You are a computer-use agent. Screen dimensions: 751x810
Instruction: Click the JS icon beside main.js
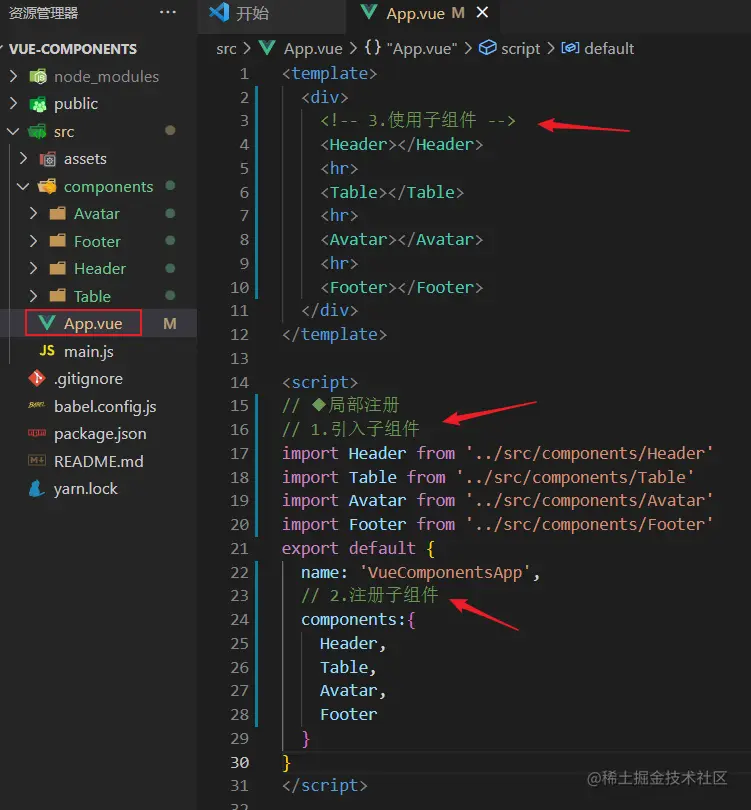click(x=47, y=351)
